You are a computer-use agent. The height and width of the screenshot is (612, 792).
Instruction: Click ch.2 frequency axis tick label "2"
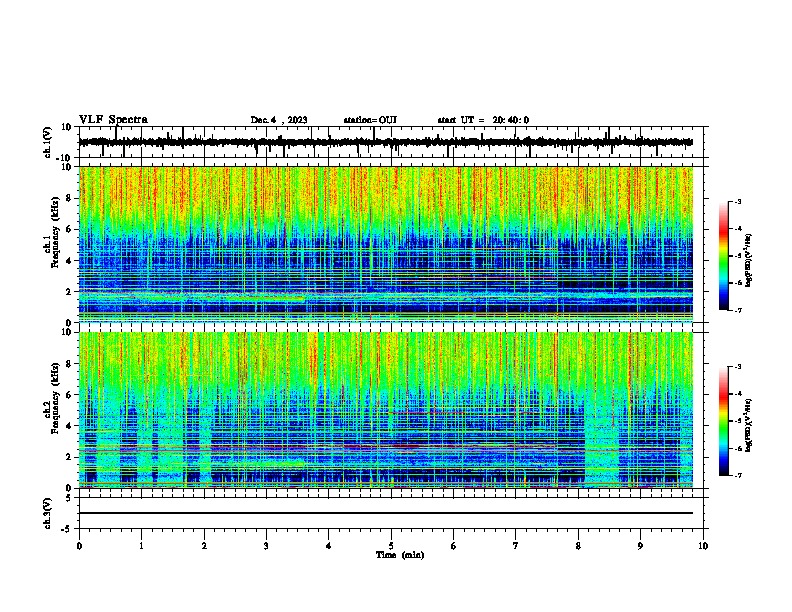(69, 457)
